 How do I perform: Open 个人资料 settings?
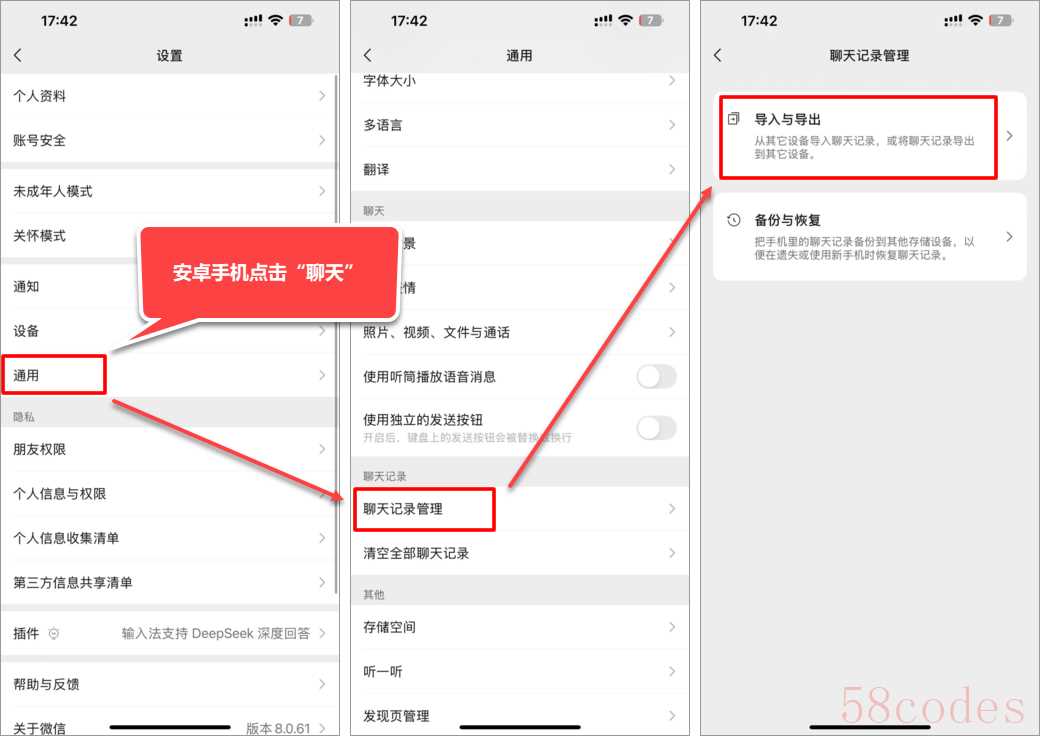[x=169, y=95]
